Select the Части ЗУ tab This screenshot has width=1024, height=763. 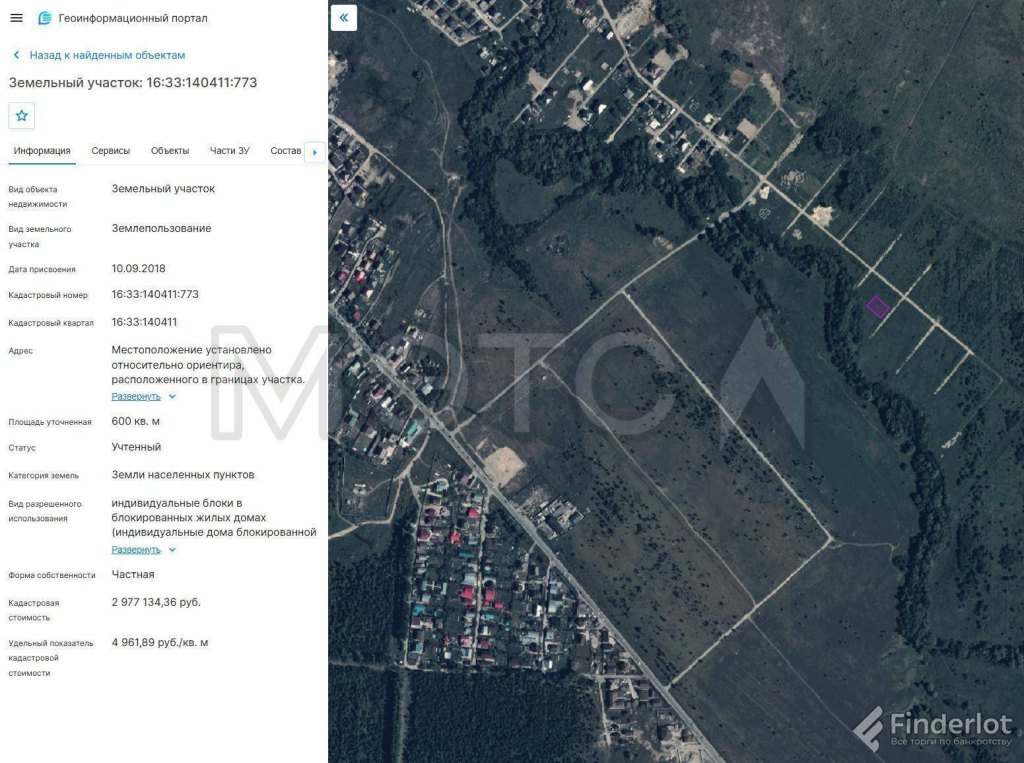(229, 151)
